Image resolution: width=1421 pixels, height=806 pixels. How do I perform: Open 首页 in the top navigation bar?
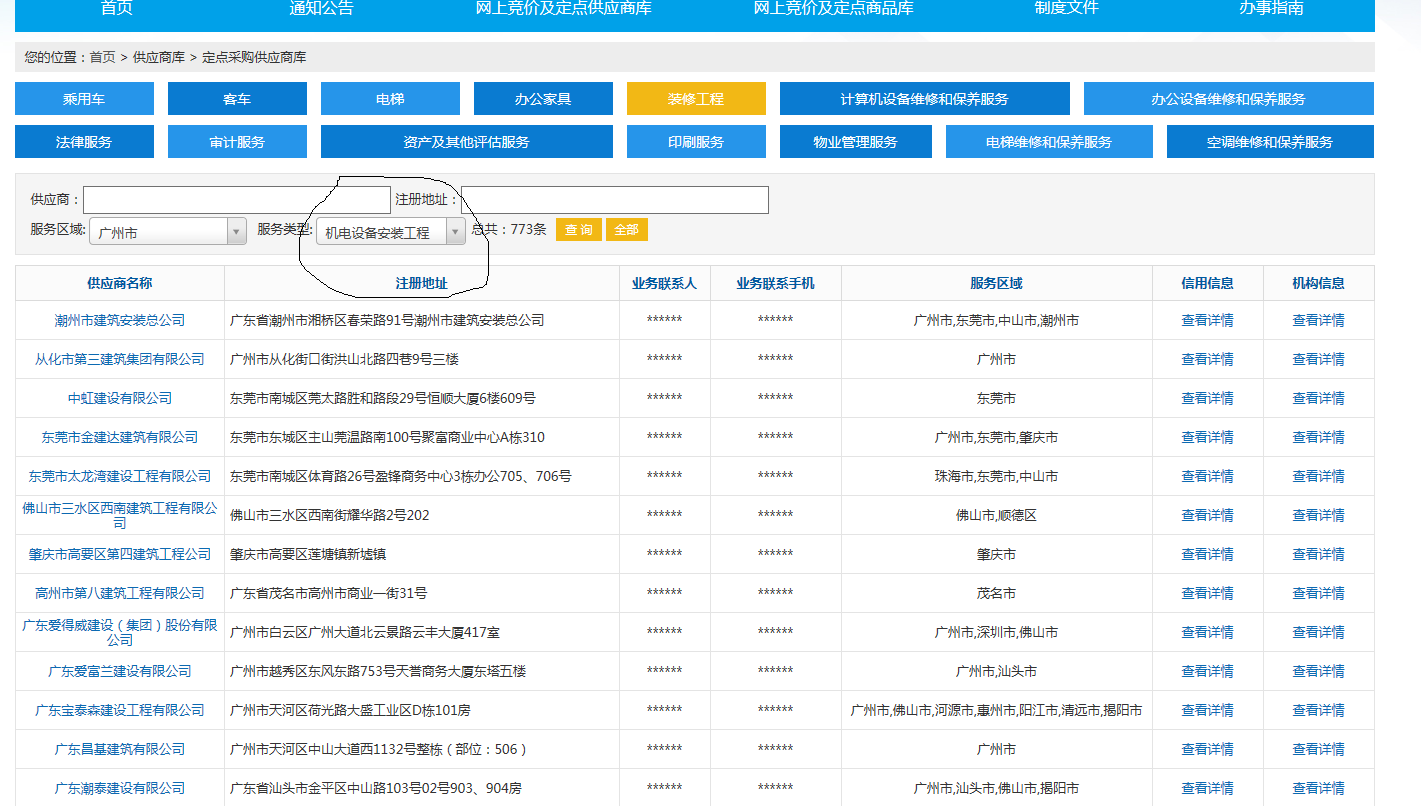pos(113,10)
